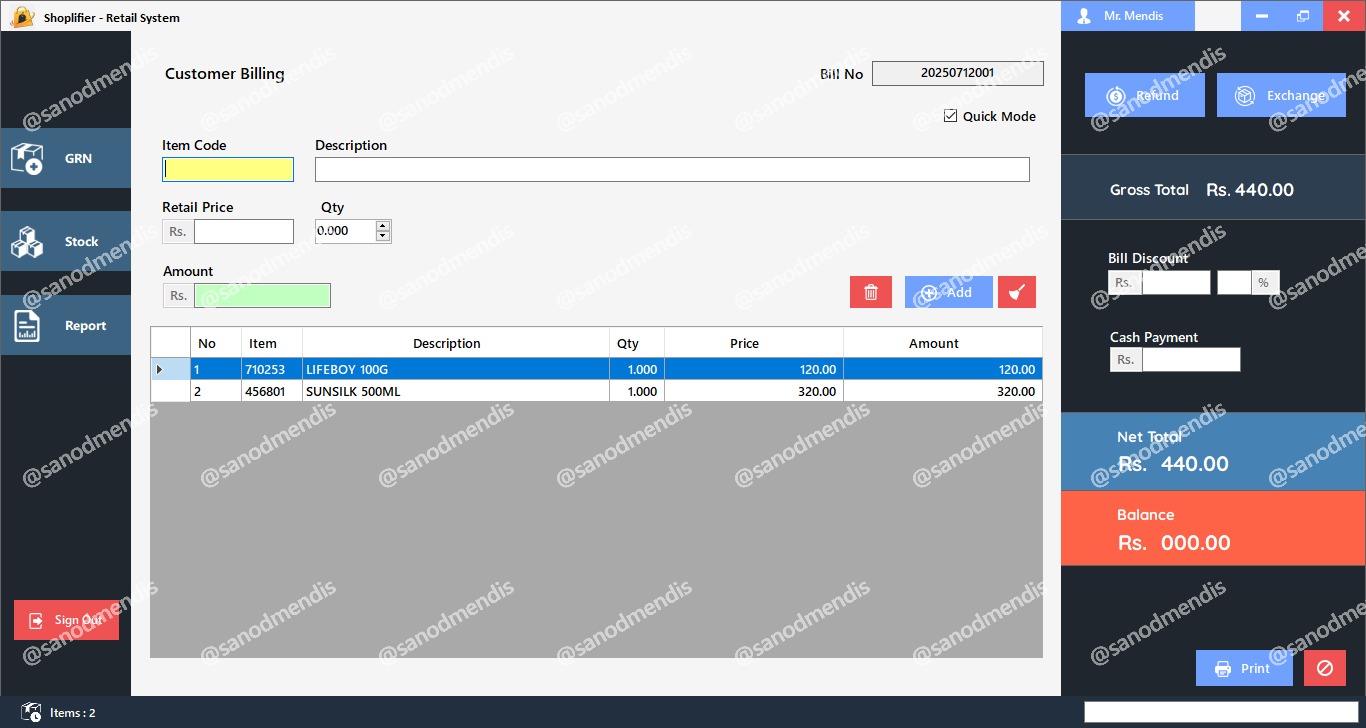Image resolution: width=1366 pixels, height=728 pixels.
Task: Select the percent option for Bill Discount
Action: (1264, 282)
